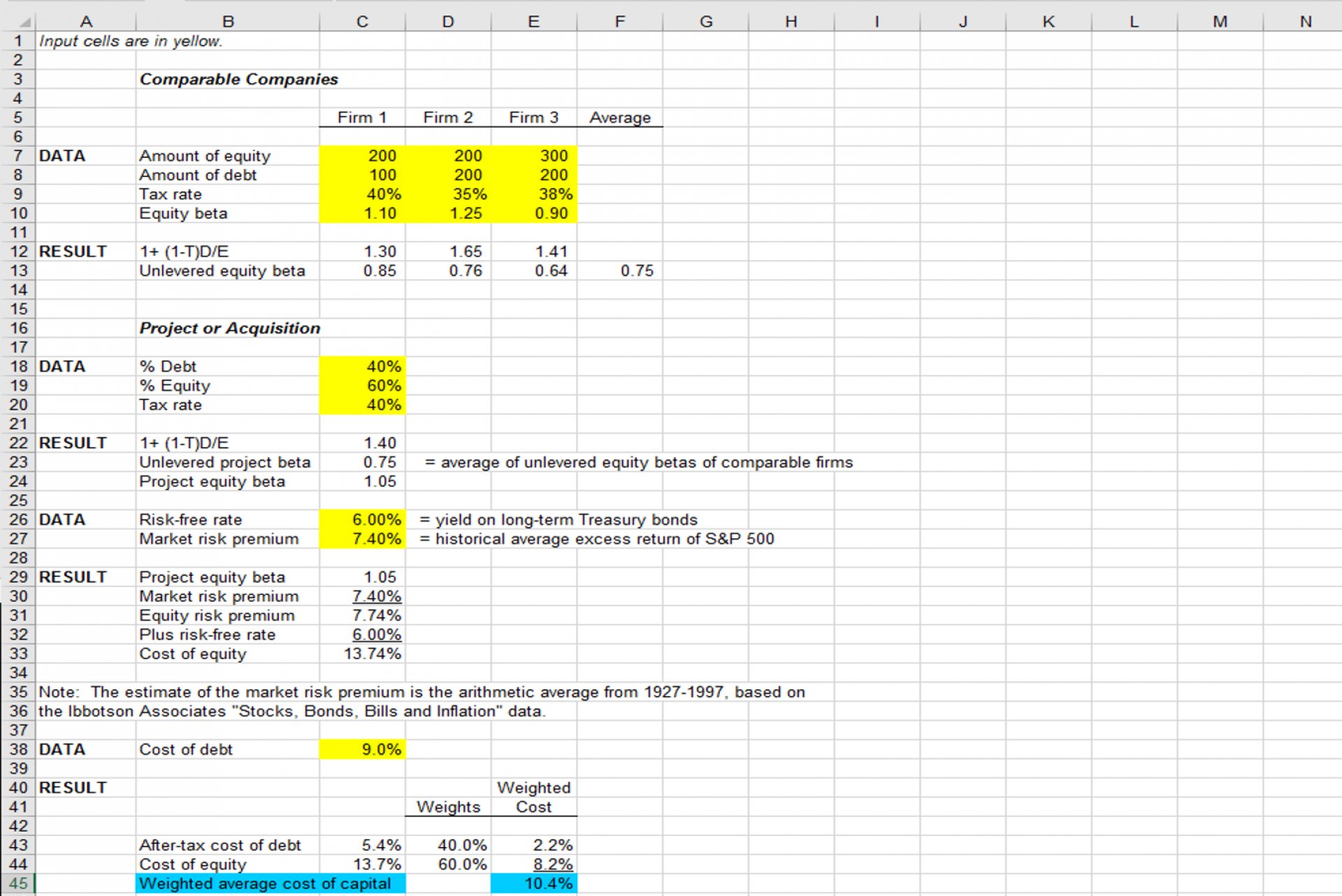The width and height of the screenshot is (1342, 896).
Task: Click Firm 2 amount of debt cell
Action: click(x=448, y=175)
